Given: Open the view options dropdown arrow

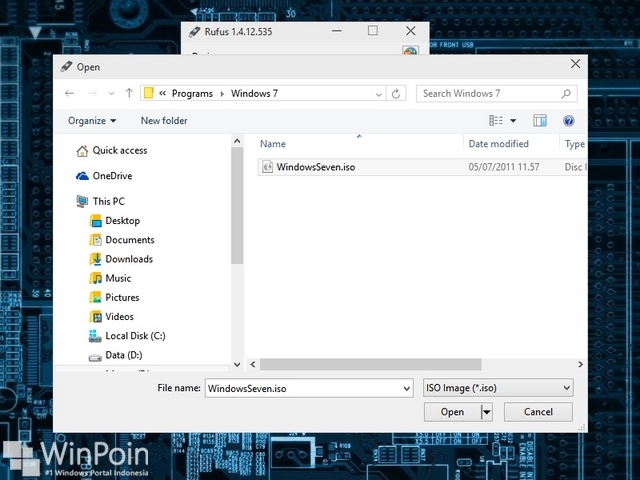Looking at the screenshot, I should tap(513, 121).
